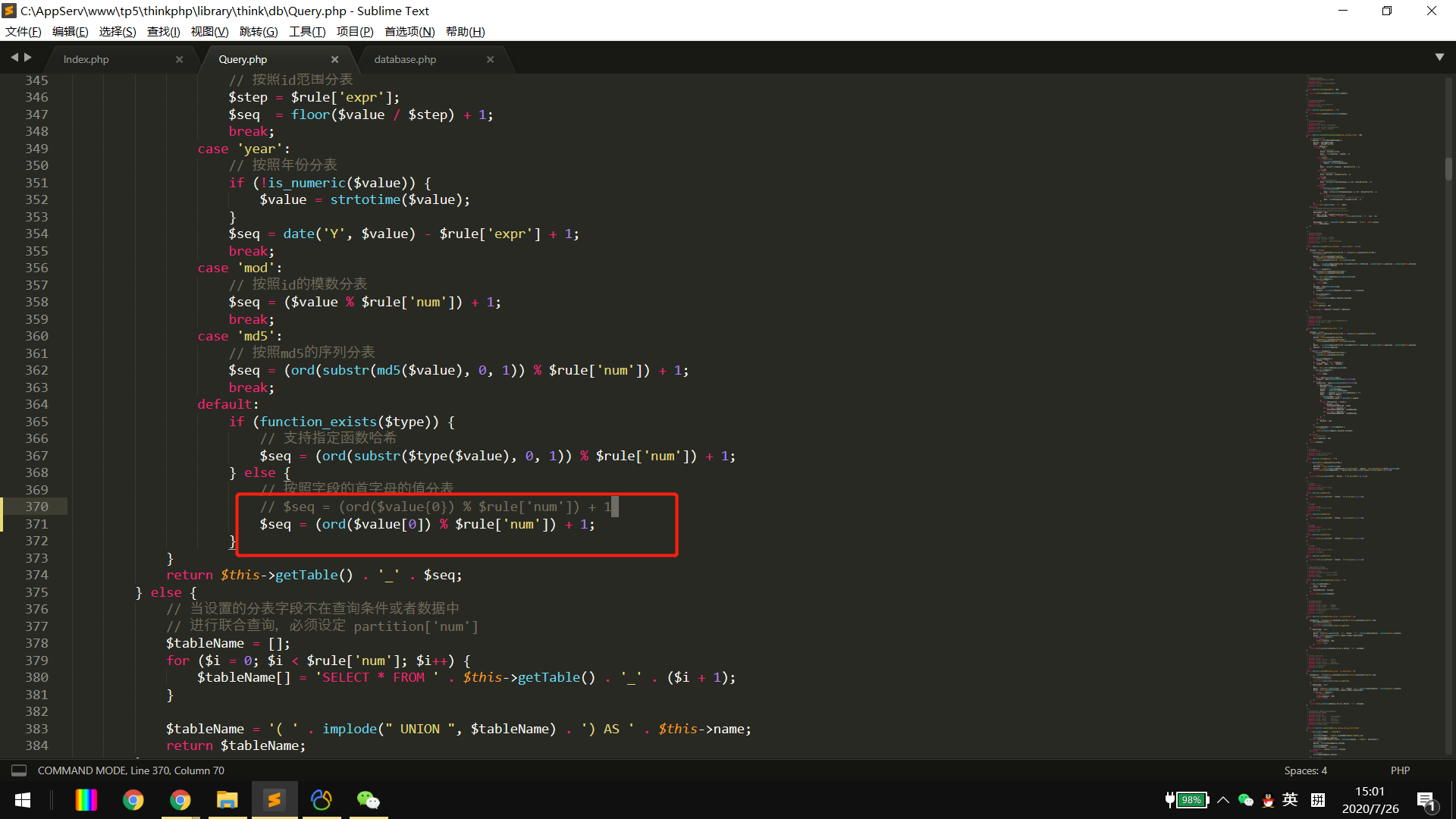Open the tab list dropdown arrow
Screen dimensions: 1456x819
(1439, 58)
